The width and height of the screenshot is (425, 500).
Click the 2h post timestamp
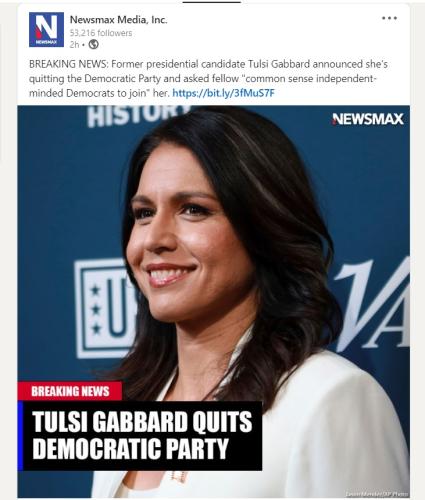(x=74, y=44)
